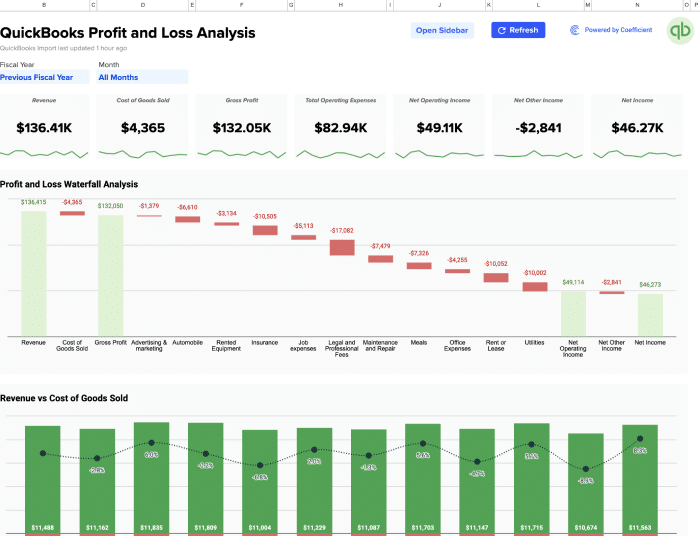Select column header H
Image resolution: width=700 pixels, height=536 pixels.
pos(341,5)
